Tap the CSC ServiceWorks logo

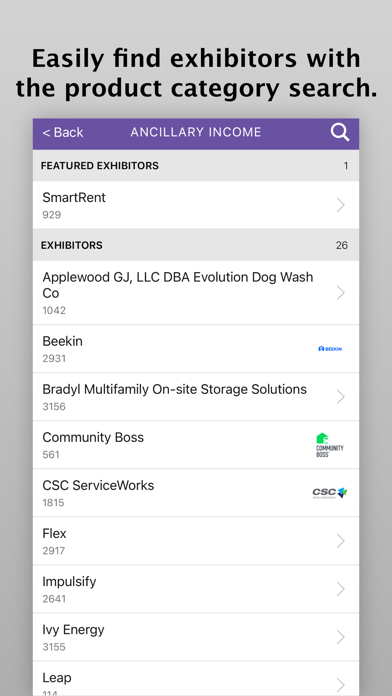(x=330, y=493)
